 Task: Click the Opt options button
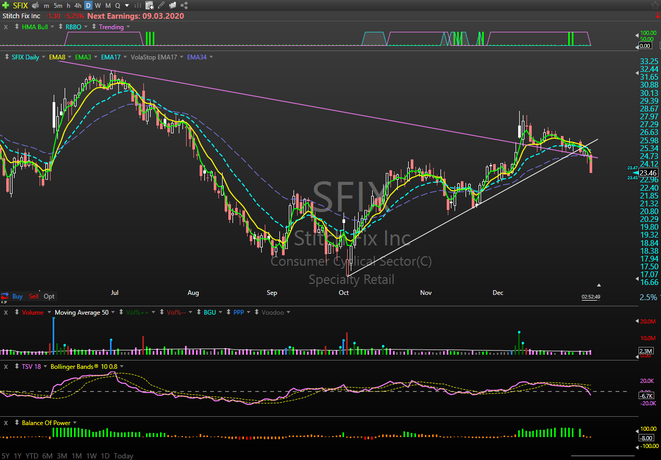tap(49, 296)
